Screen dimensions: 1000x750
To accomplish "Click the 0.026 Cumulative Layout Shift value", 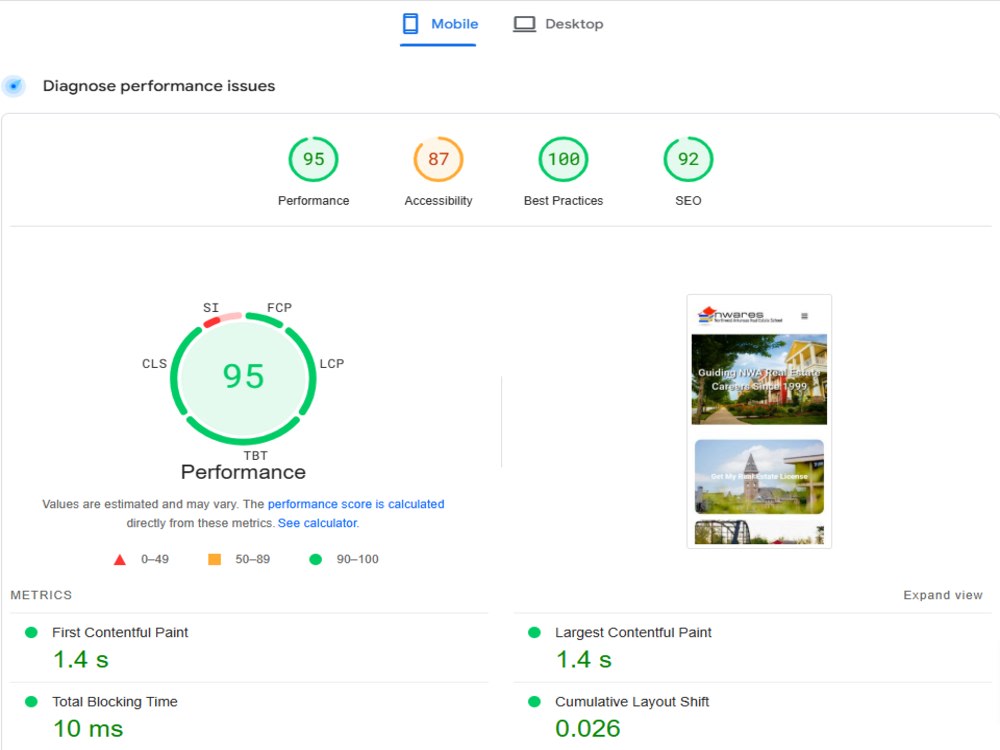I will pyautogui.click(x=587, y=728).
